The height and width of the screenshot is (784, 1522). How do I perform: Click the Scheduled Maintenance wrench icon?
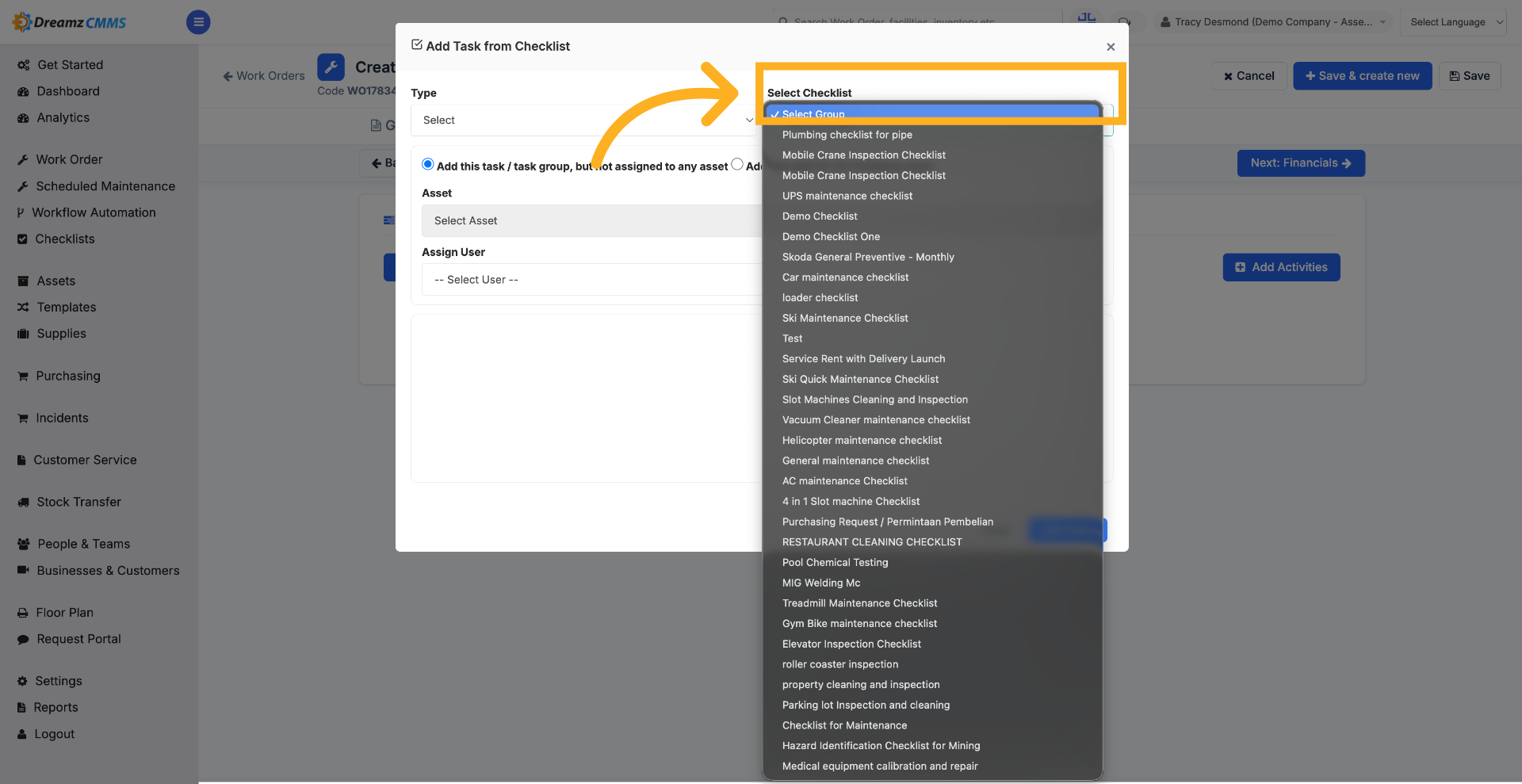(x=23, y=186)
